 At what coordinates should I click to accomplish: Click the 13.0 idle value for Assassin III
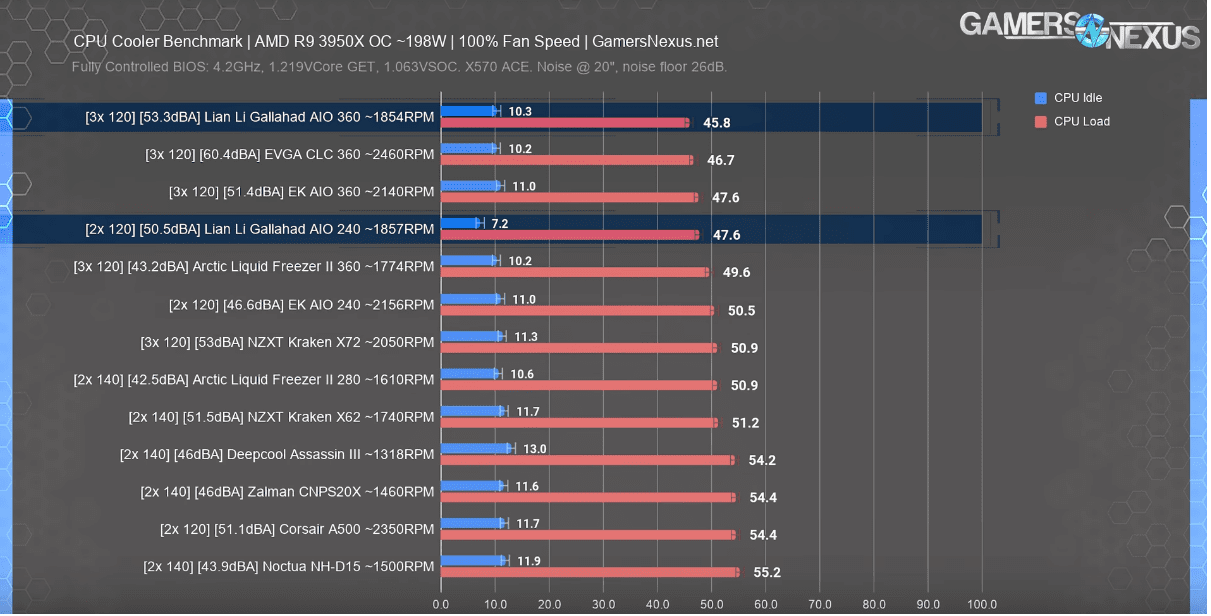(x=535, y=449)
